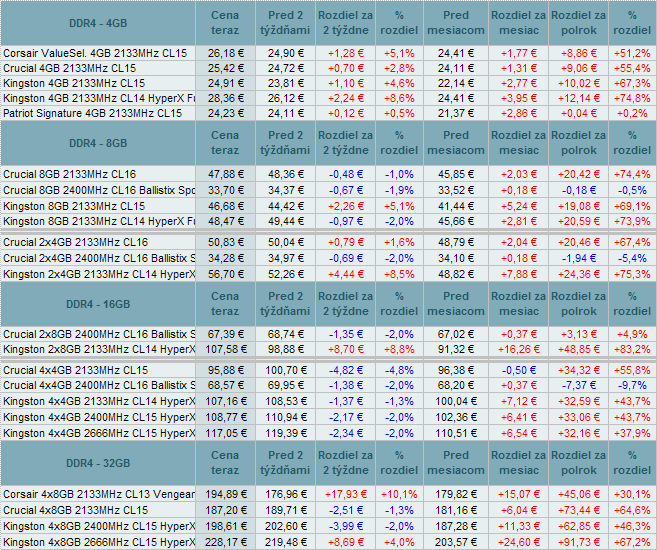The width and height of the screenshot is (657, 550).
Task: Click the DDR4 - 32GB section heading
Action: point(98,463)
